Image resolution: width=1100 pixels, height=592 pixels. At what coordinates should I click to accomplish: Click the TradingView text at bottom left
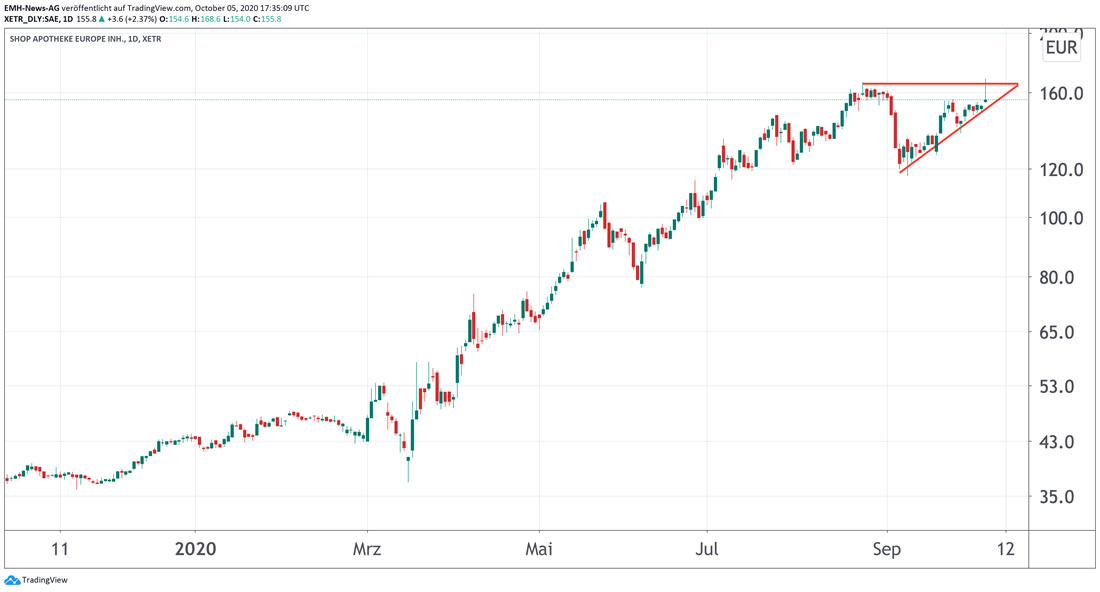(45, 580)
